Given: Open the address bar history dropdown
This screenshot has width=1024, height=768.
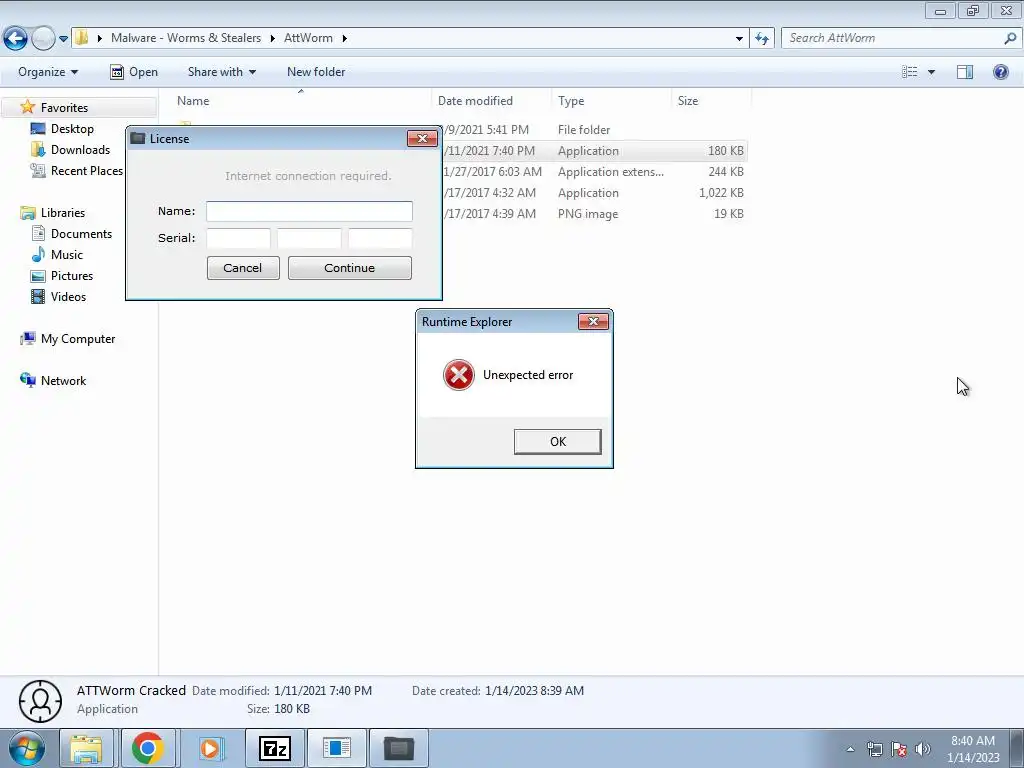Looking at the screenshot, I should 739,39.
